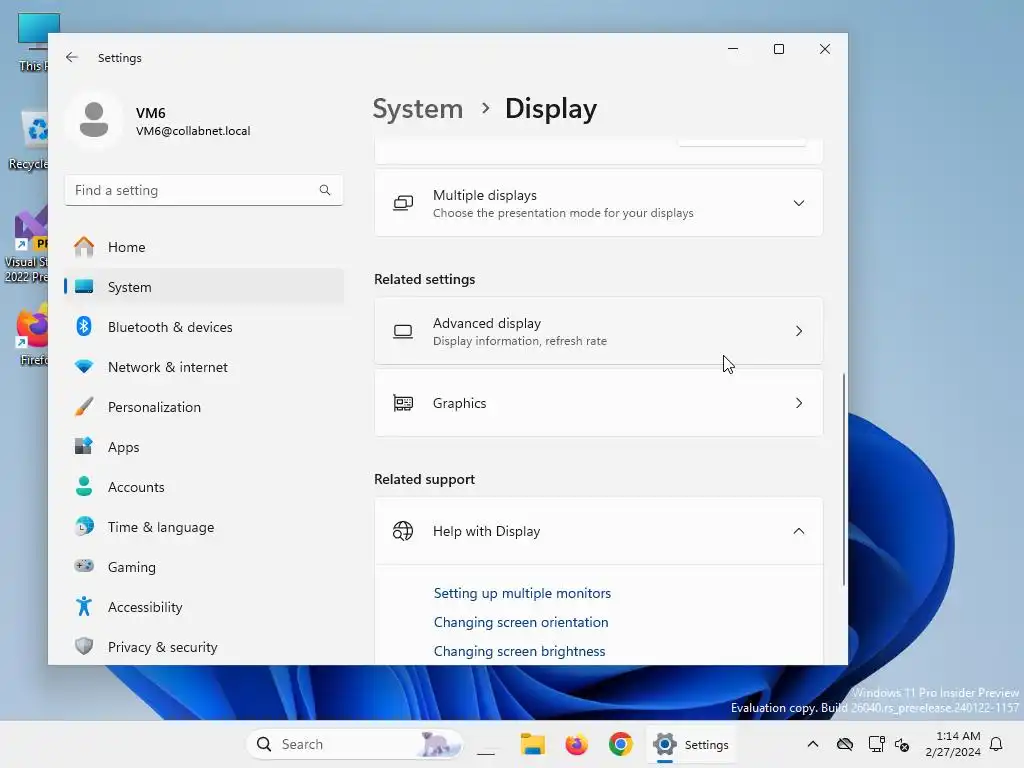1024x768 pixels.
Task: Click System in the breadcrumb header
Action: click(417, 108)
